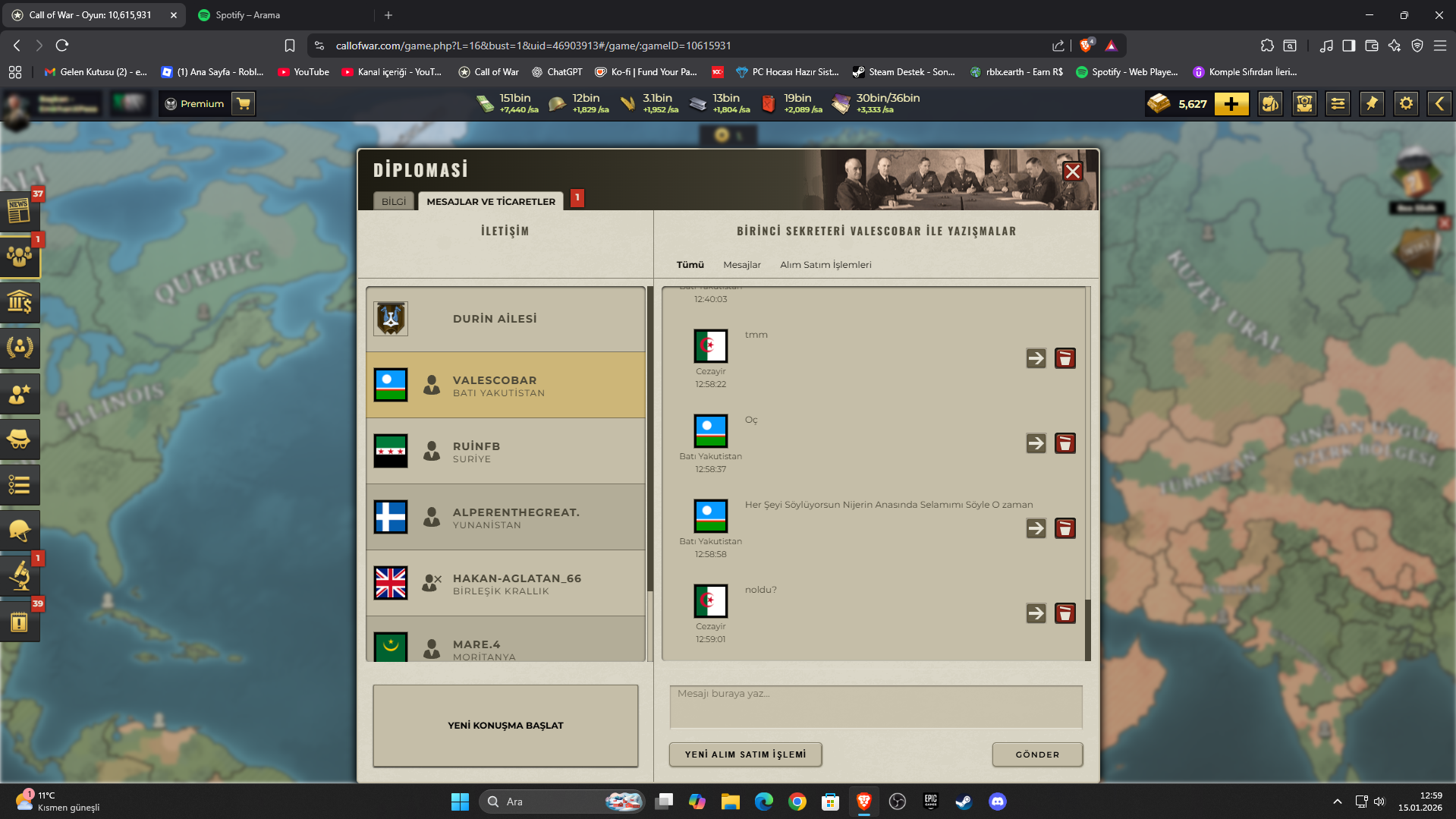
Task: Open Steam from the taskbar
Action: click(x=964, y=802)
